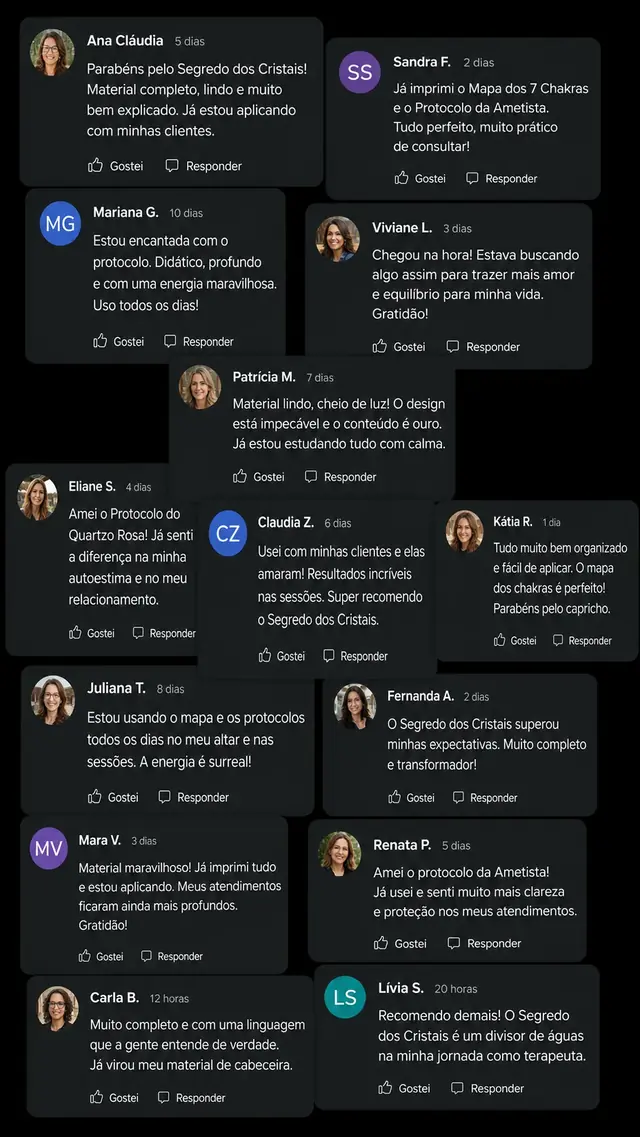The image size is (640, 1137).
Task: Open Mariana G.'s MG avatar
Action: 60,223
